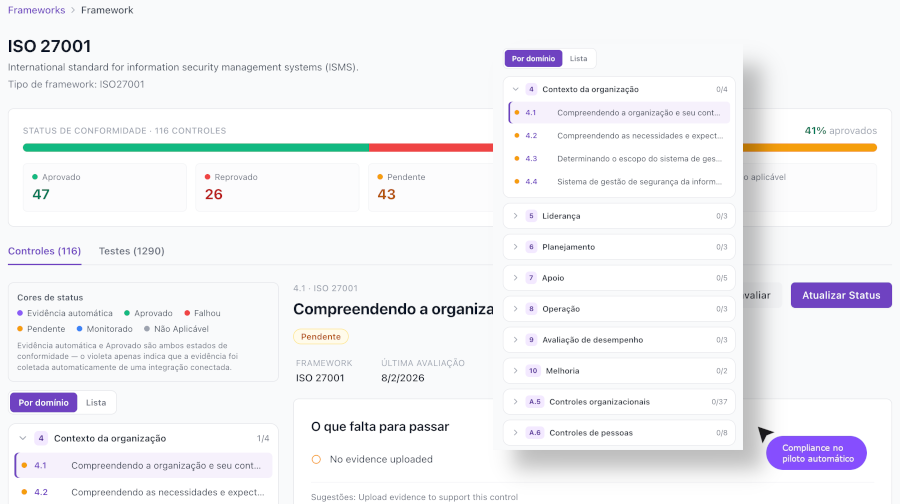
Task: Click the red Falhou legend dot
Action: click(x=187, y=313)
